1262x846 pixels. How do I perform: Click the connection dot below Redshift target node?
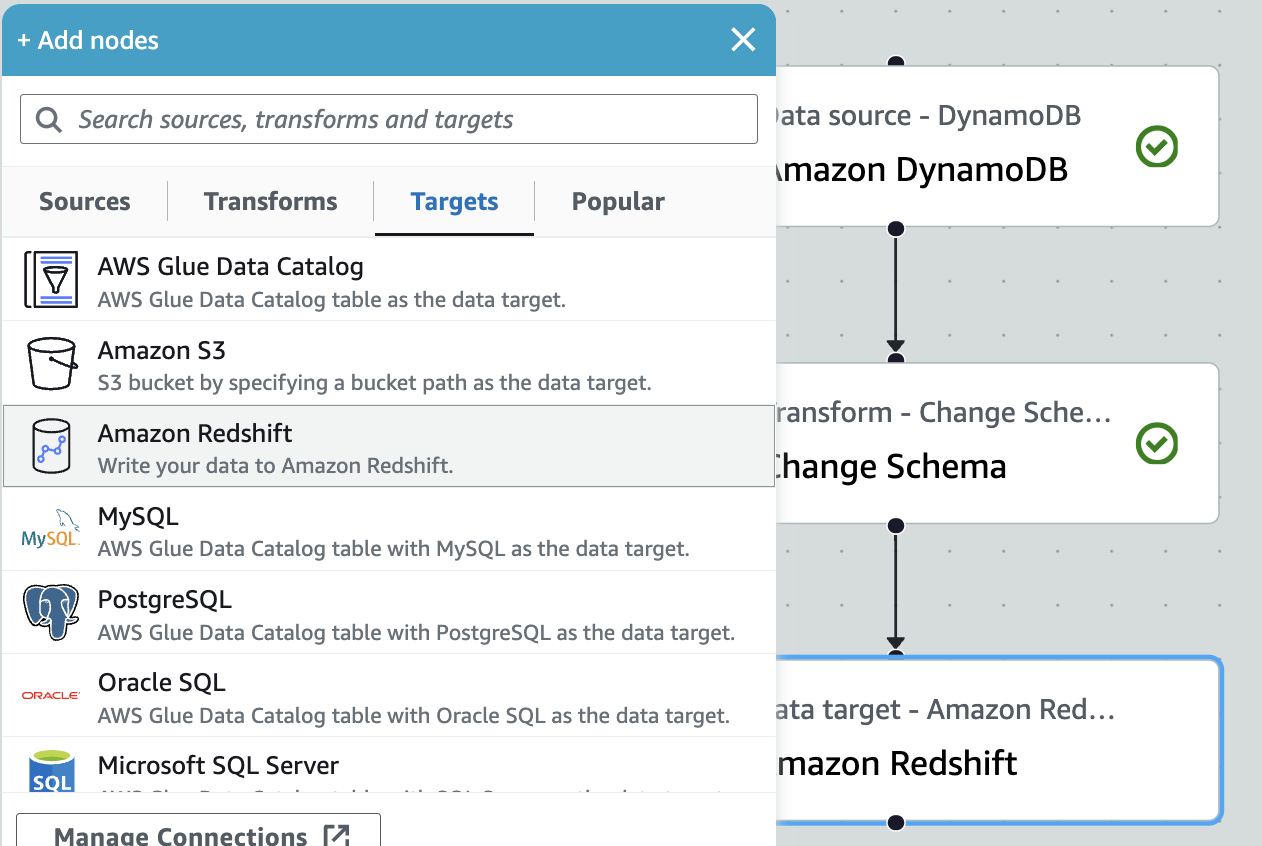895,824
